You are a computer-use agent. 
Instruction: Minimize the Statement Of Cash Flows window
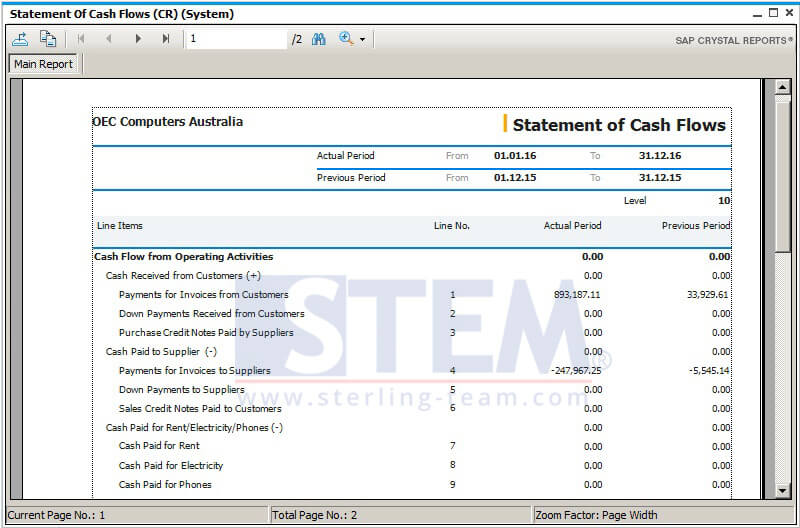[x=758, y=14]
